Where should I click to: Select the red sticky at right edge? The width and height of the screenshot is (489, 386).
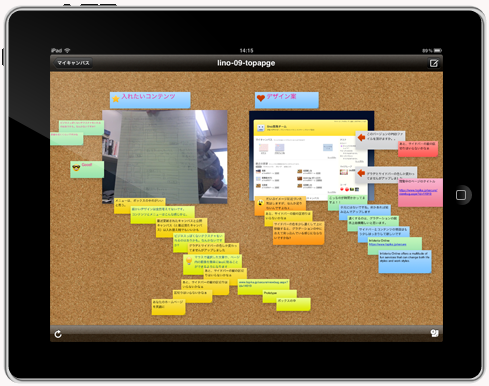point(418,149)
